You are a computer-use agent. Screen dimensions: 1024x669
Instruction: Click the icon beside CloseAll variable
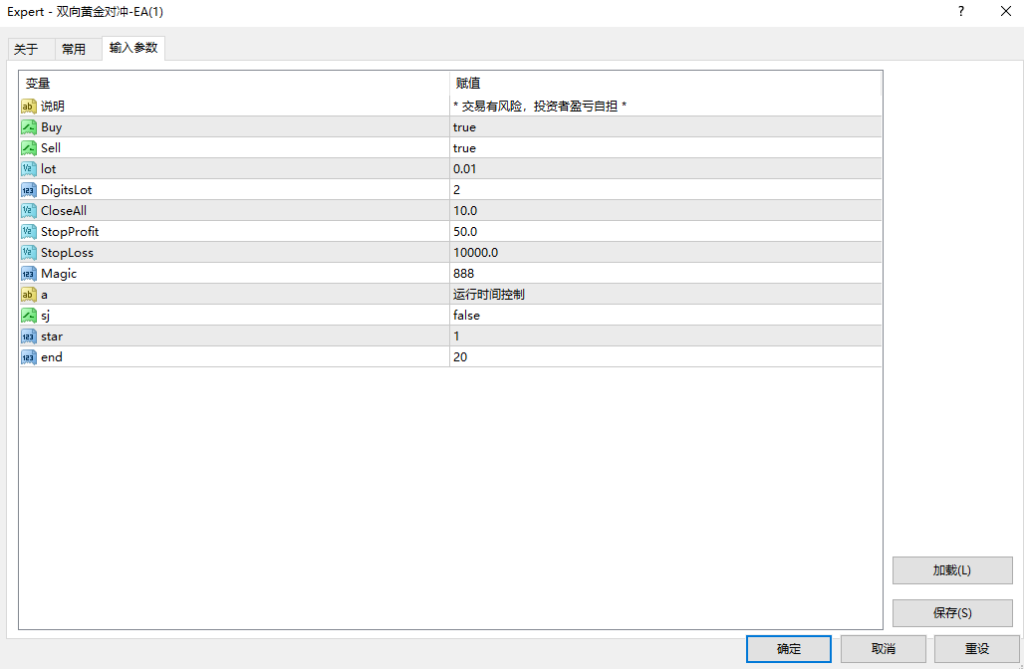point(29,211)
